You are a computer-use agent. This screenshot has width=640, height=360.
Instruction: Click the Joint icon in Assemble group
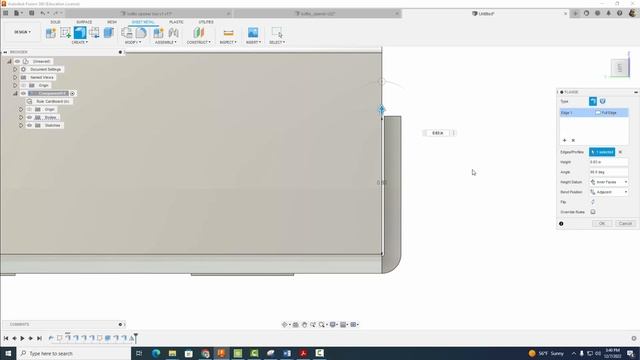[173, 33]
